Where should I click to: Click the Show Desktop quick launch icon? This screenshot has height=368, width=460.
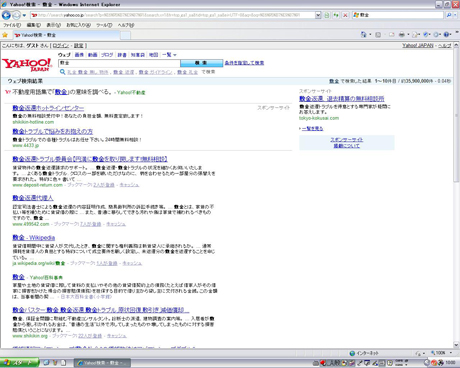coord(46,363)
